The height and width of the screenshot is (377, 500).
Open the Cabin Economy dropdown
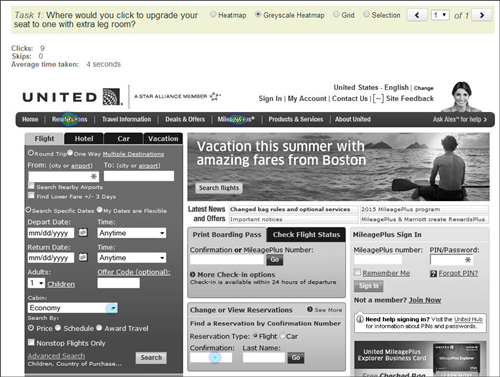pyautogui.click(x=73, y=308)
